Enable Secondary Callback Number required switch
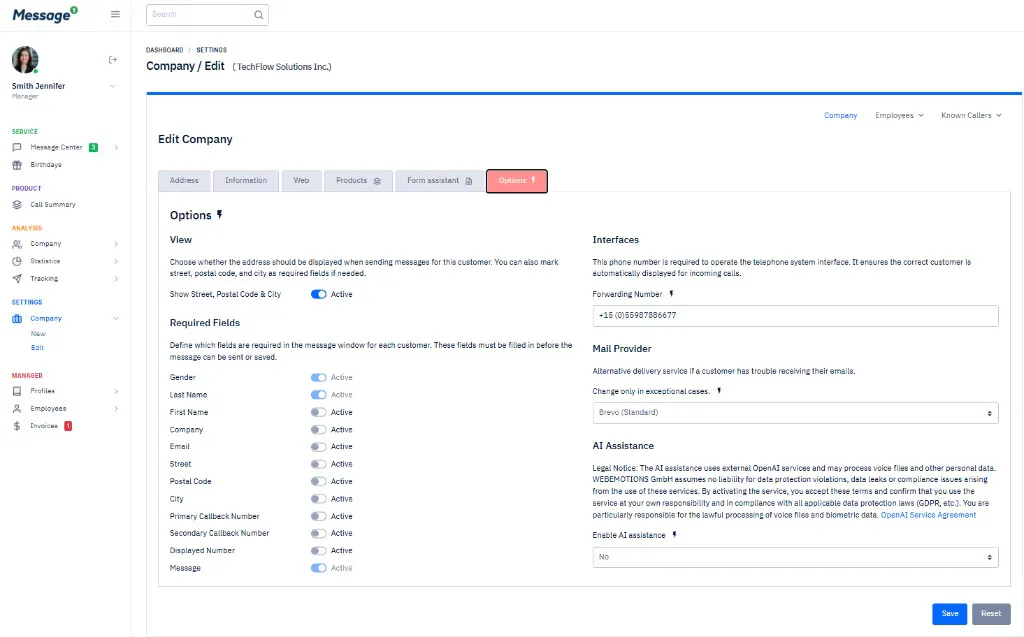Viewport: 1024px width, 637px height. [x=319, y=534]
